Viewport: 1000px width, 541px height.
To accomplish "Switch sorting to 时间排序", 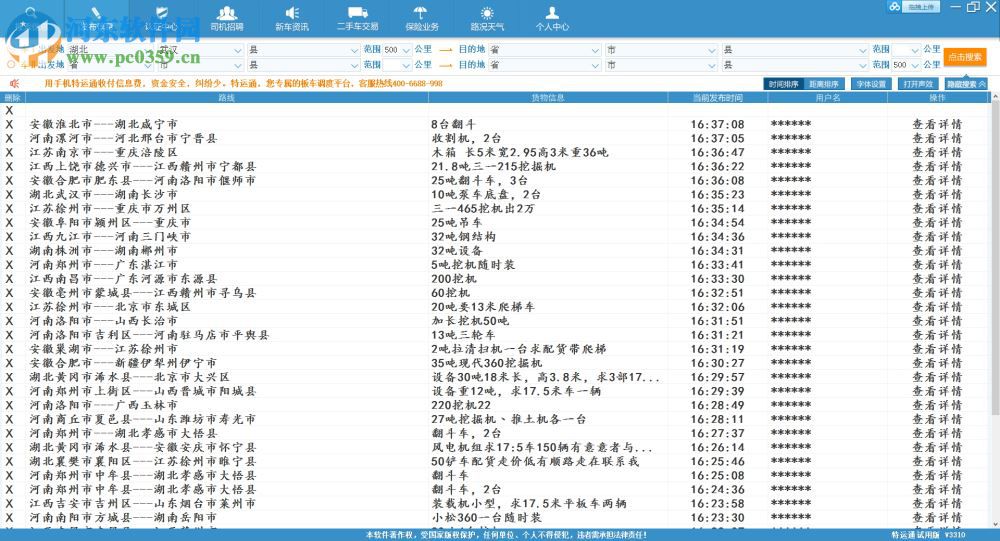I will point(784,84).
